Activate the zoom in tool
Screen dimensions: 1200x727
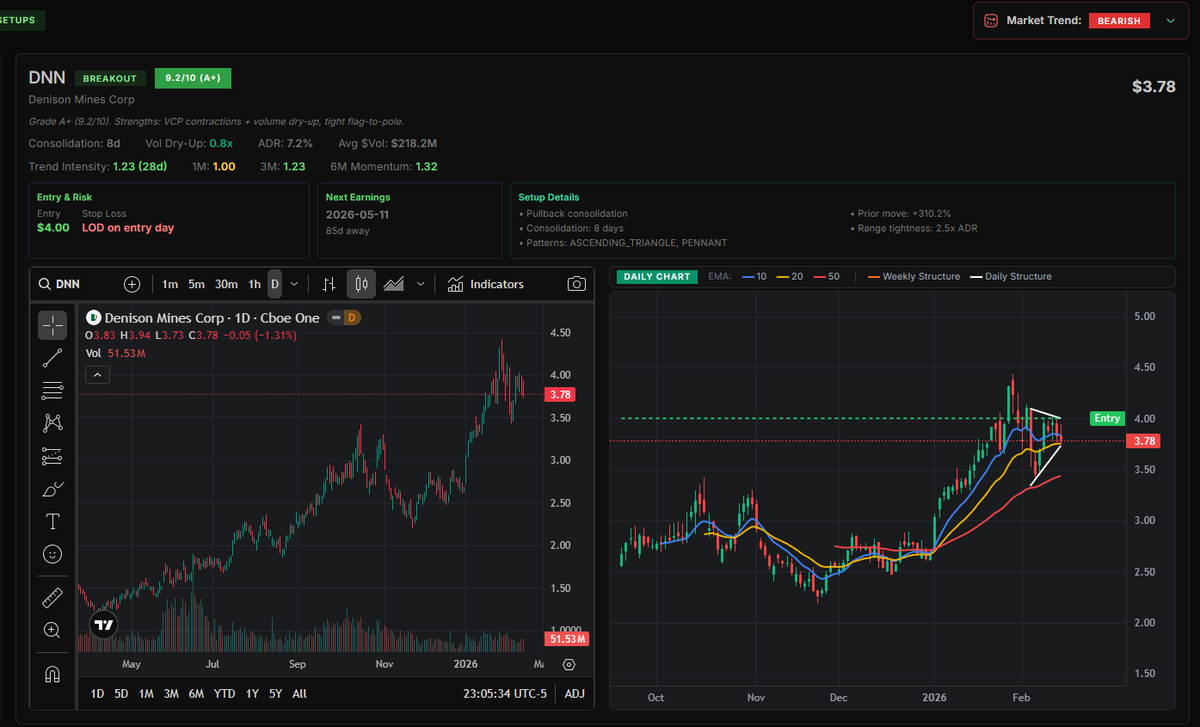53,630
